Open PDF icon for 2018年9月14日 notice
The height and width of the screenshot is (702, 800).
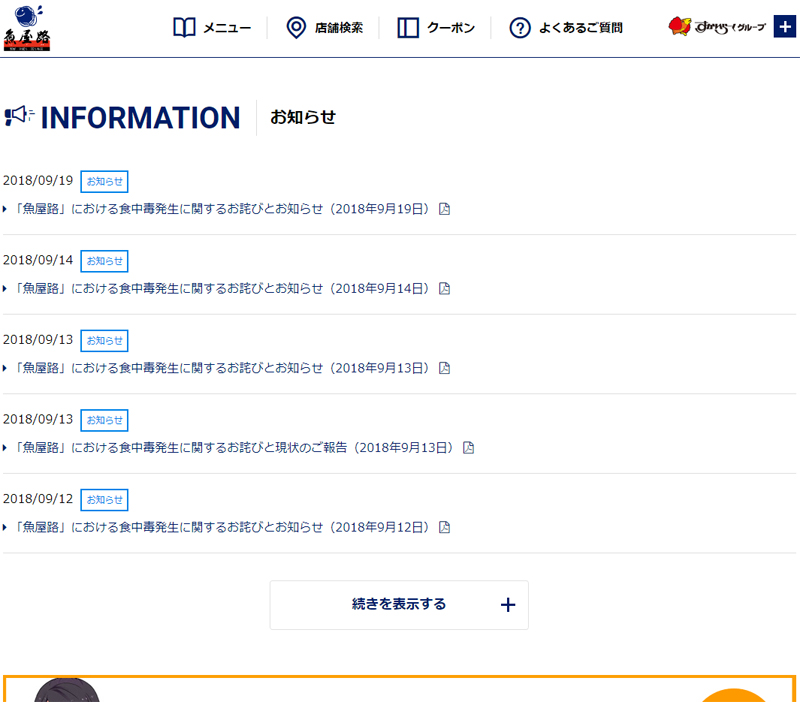444,289
